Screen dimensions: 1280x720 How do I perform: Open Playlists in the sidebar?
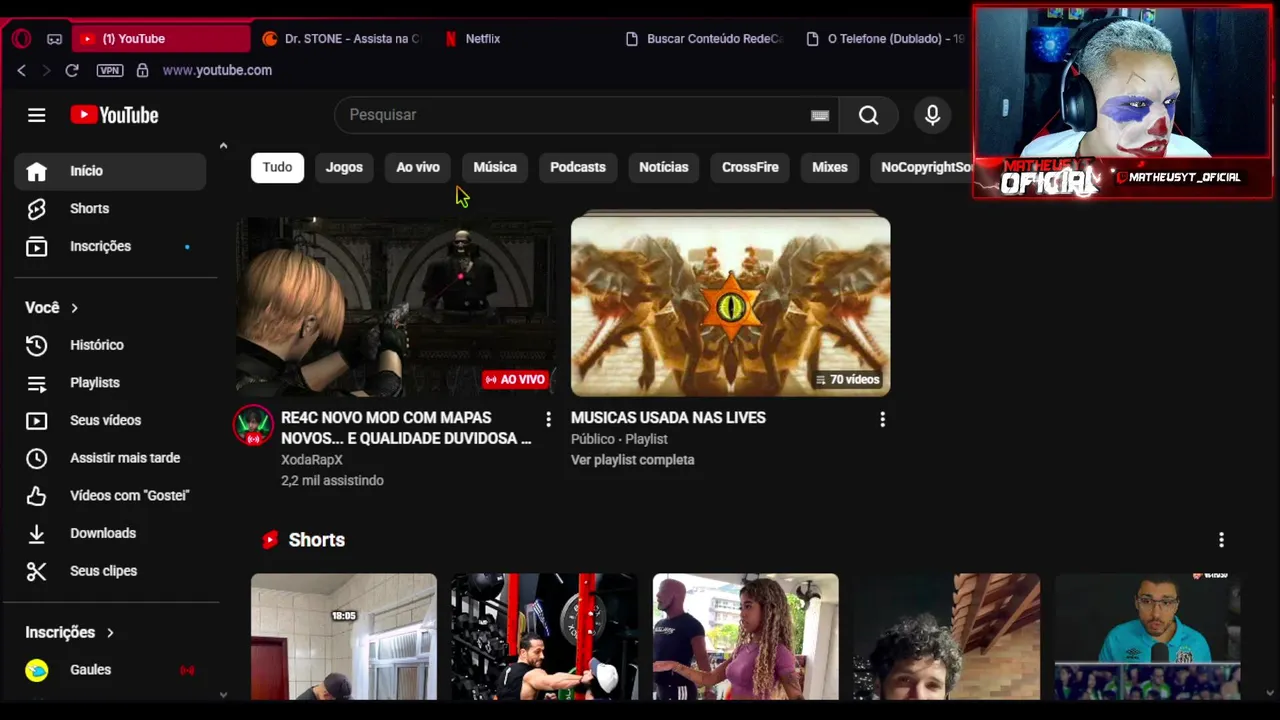click(110, 383)
